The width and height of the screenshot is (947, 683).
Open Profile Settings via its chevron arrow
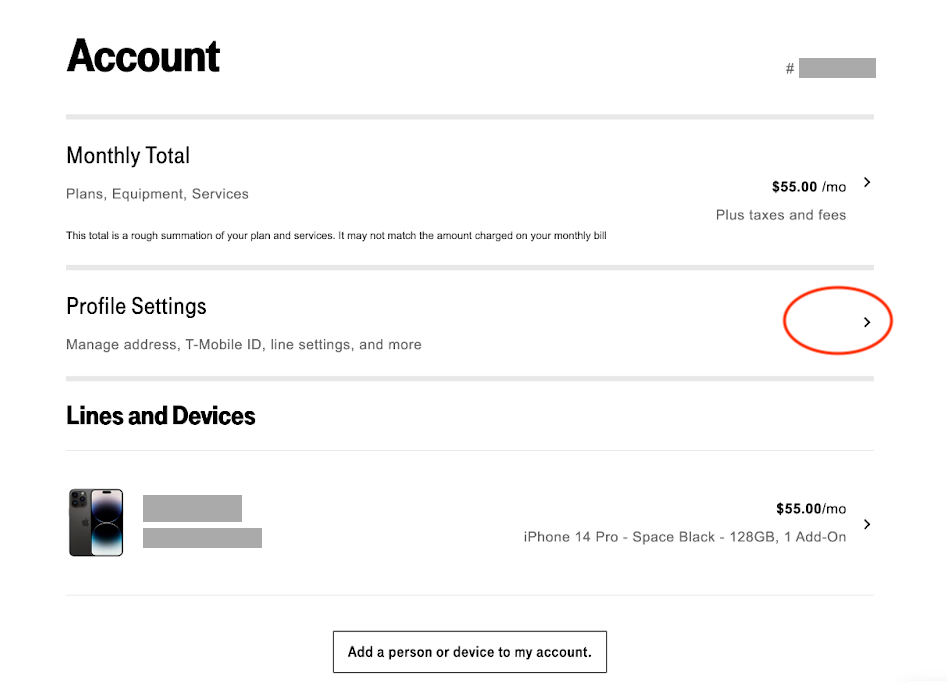pos(867,322)
